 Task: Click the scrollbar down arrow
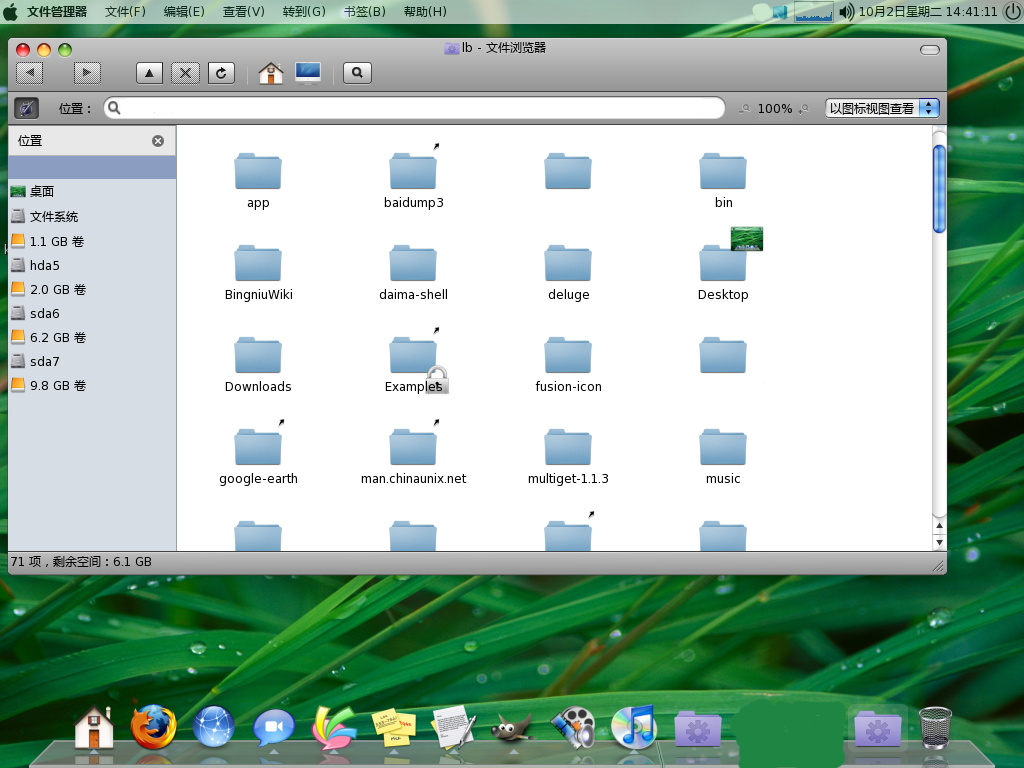(939, 542)
